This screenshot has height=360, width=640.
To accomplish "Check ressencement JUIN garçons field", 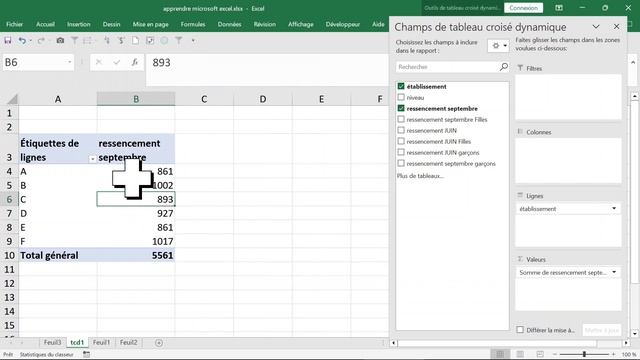I will click(x=401, y=152).
